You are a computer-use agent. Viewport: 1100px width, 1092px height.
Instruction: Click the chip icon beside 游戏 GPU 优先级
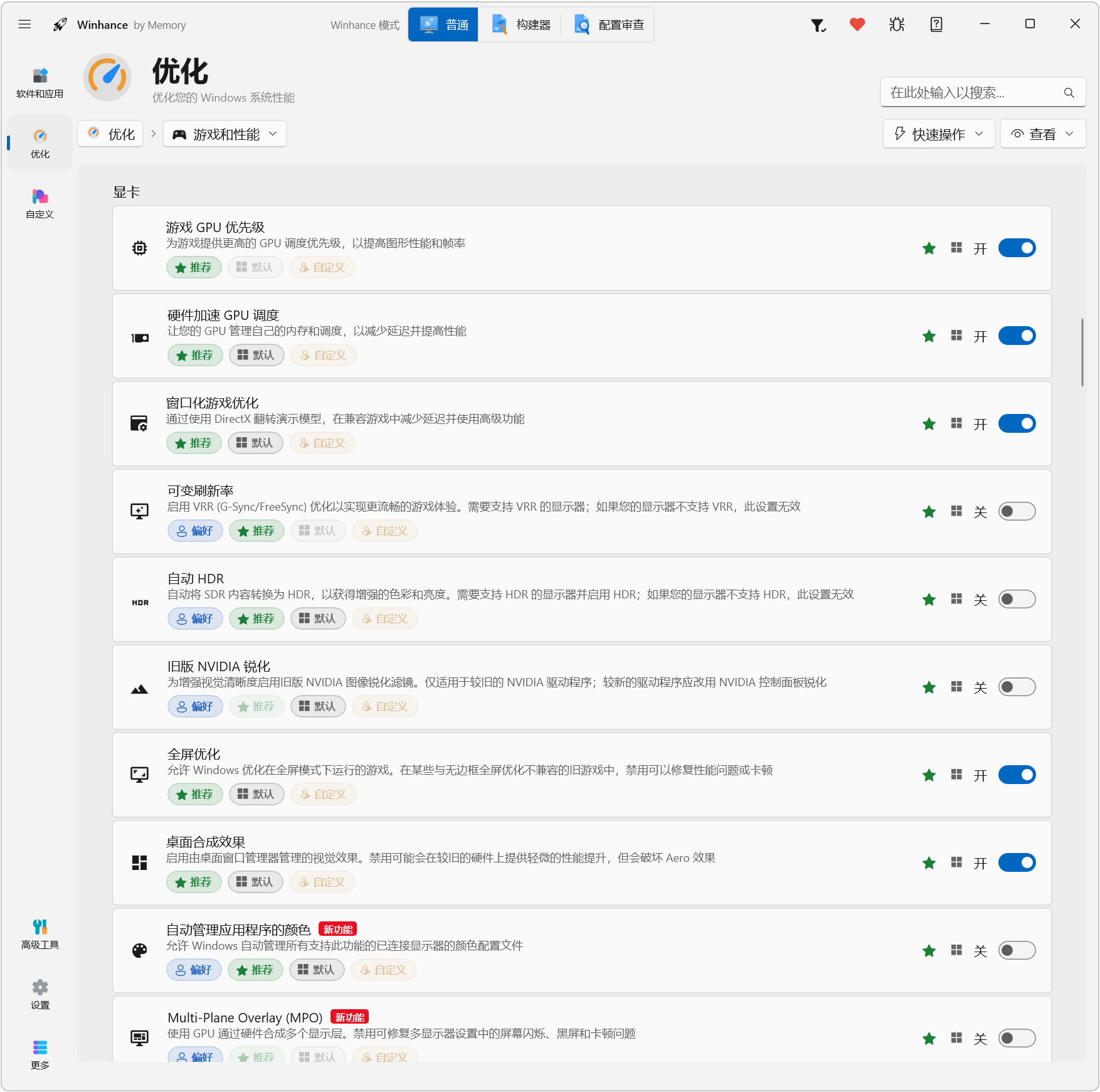click(x=140, y=248)
